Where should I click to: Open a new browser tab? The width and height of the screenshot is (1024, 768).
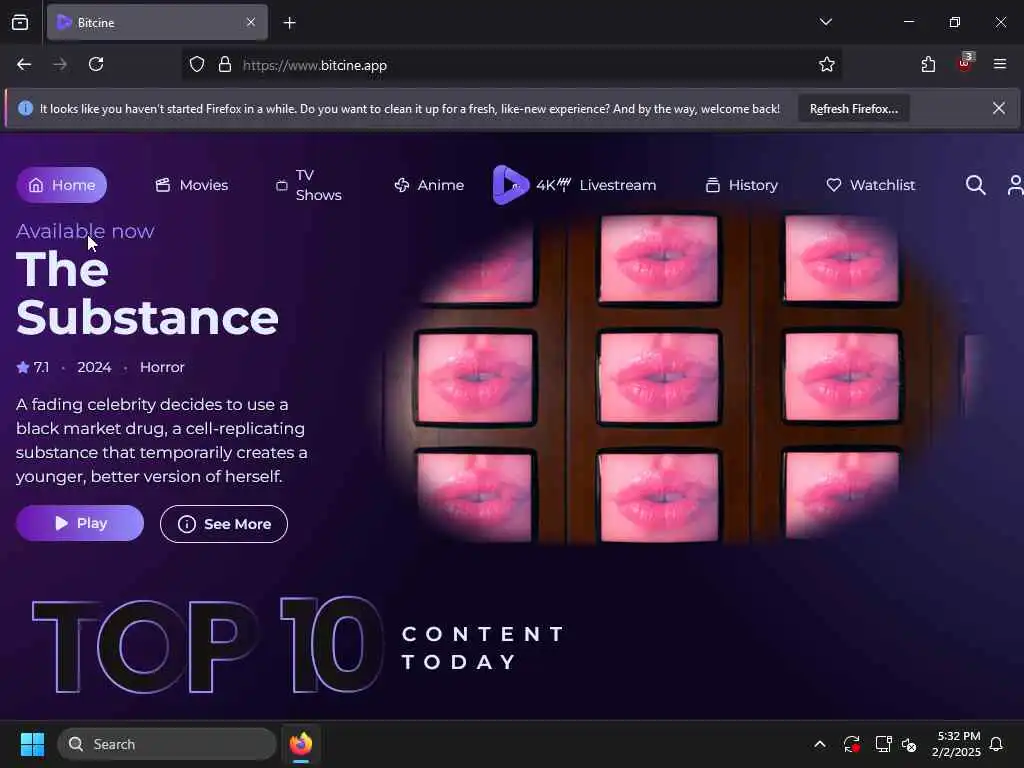289,23
